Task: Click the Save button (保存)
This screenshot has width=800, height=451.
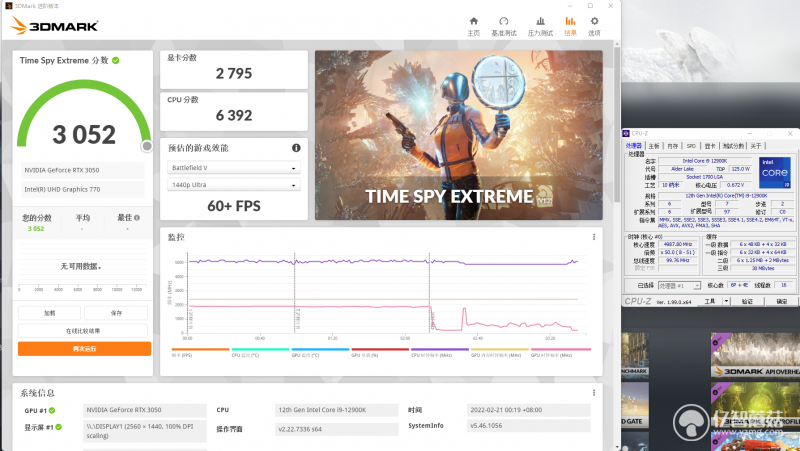Action: click(116, 313)
